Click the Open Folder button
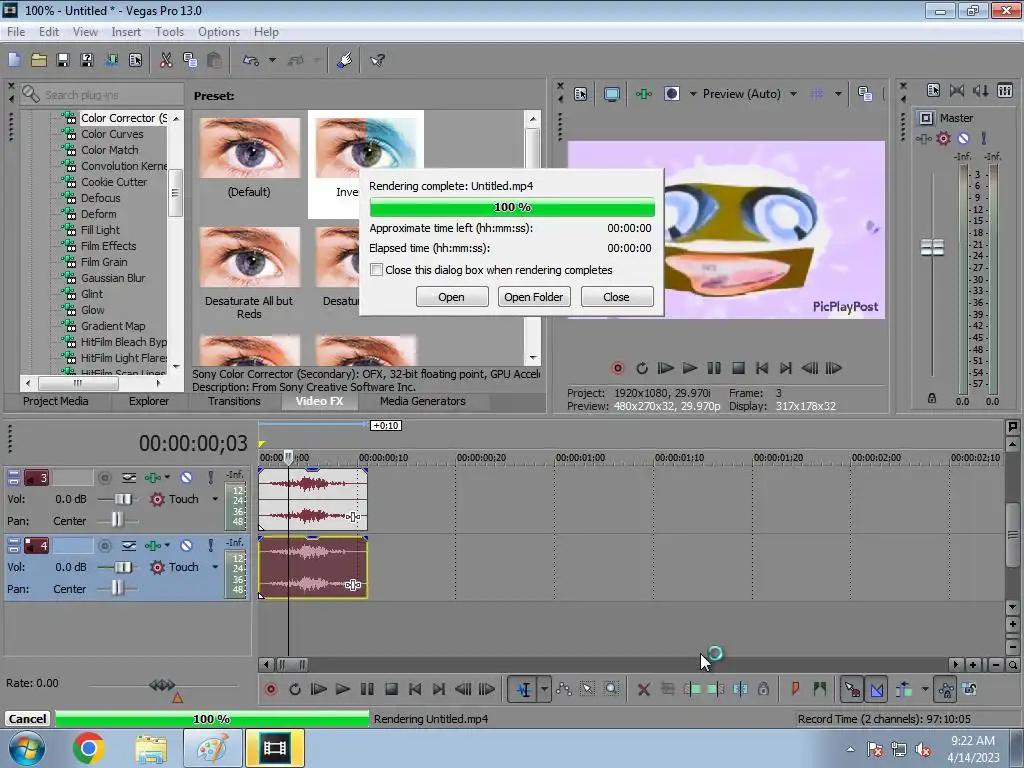1024x768 pixels. [534, 296]
